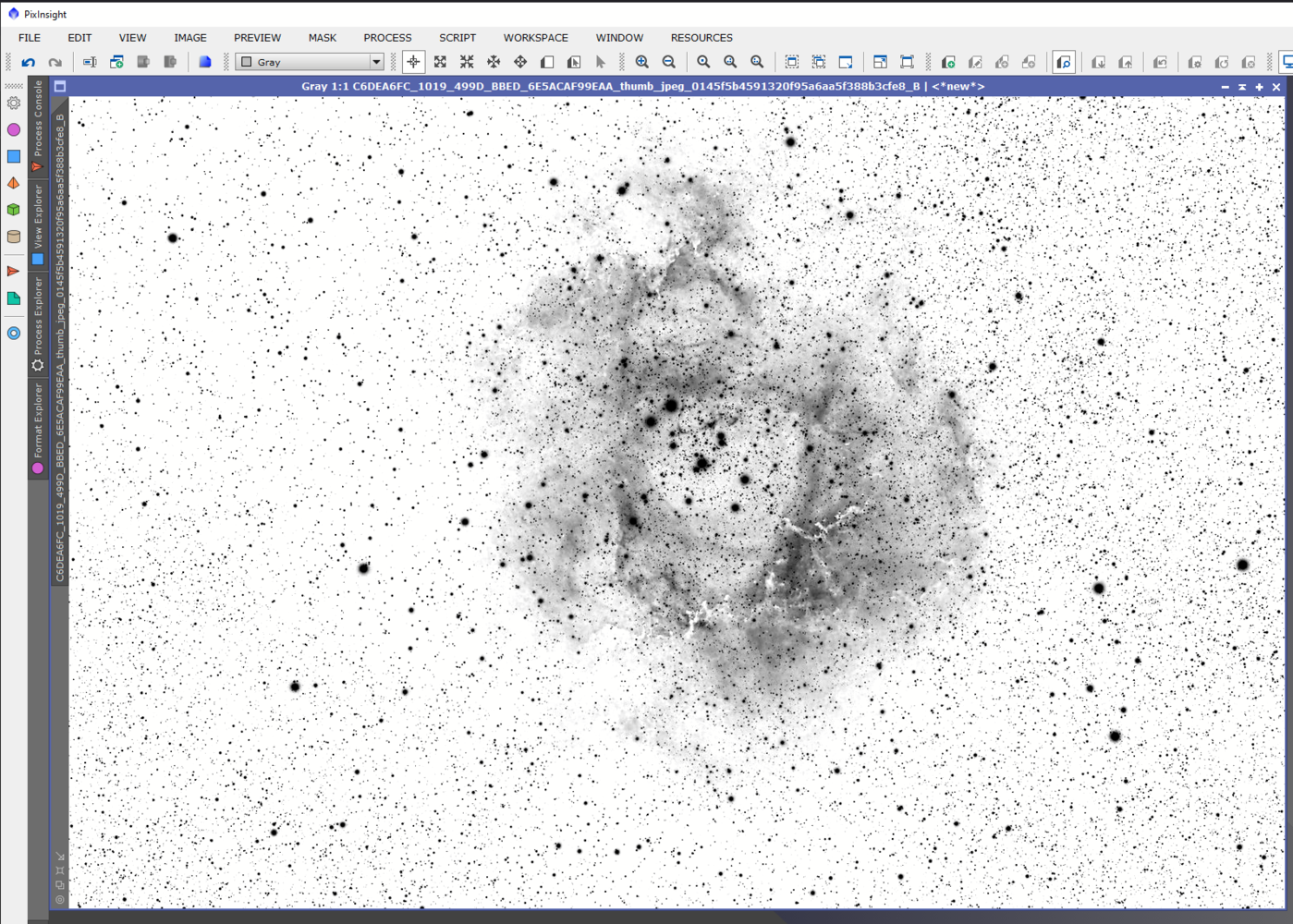The height and width of the screenshot is (924, 1293).
Task: Click the blue ring icon in left sidebar
Action: coord(14,334)
